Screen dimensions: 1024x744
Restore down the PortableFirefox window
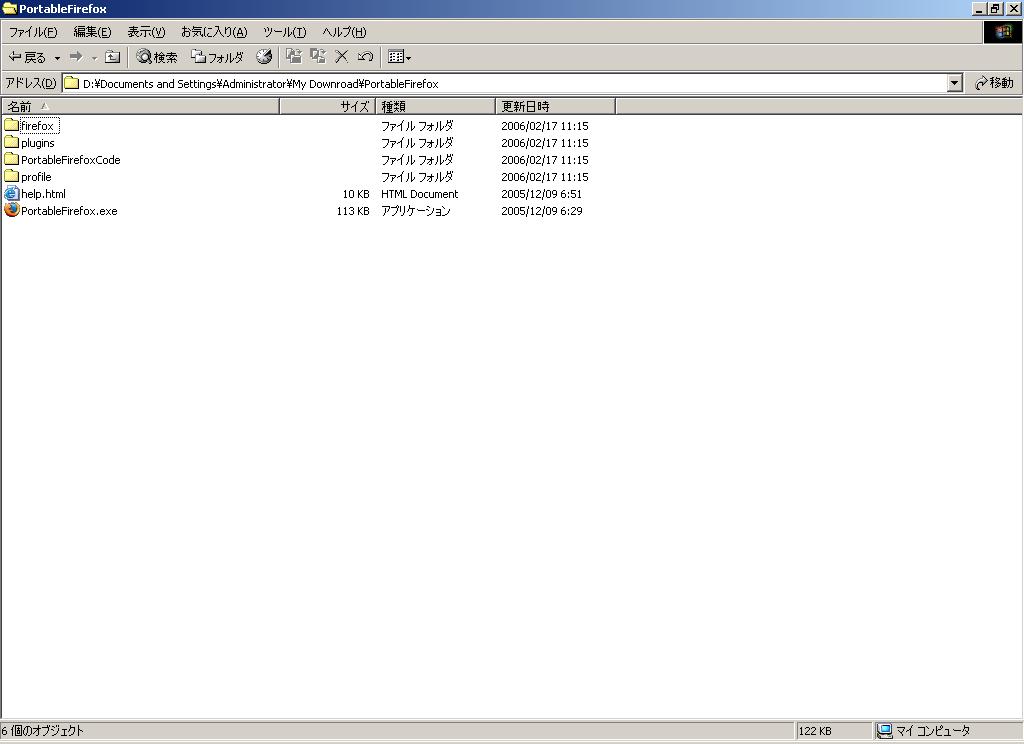coord(995,8)
